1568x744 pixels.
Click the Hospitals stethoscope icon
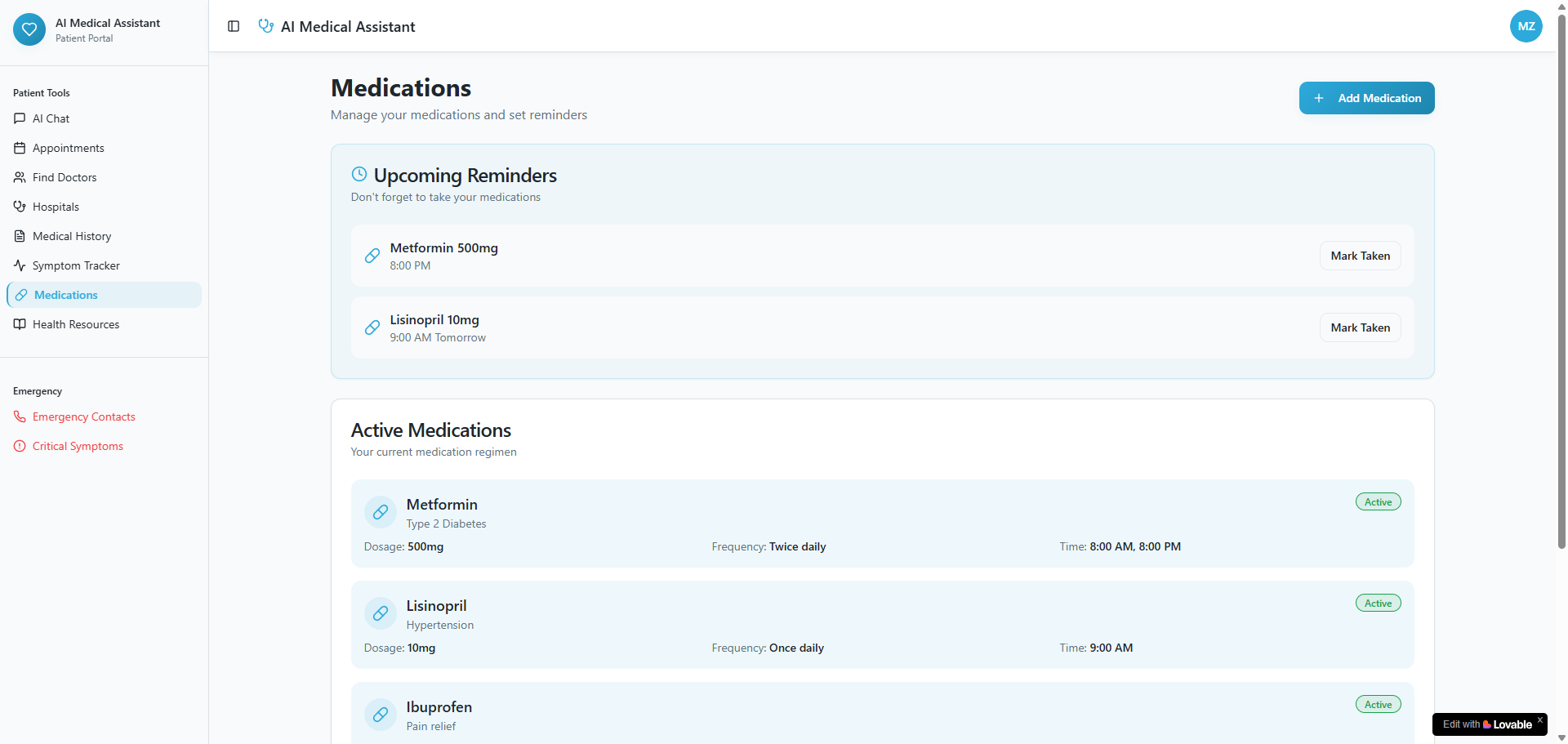(20, 207)
